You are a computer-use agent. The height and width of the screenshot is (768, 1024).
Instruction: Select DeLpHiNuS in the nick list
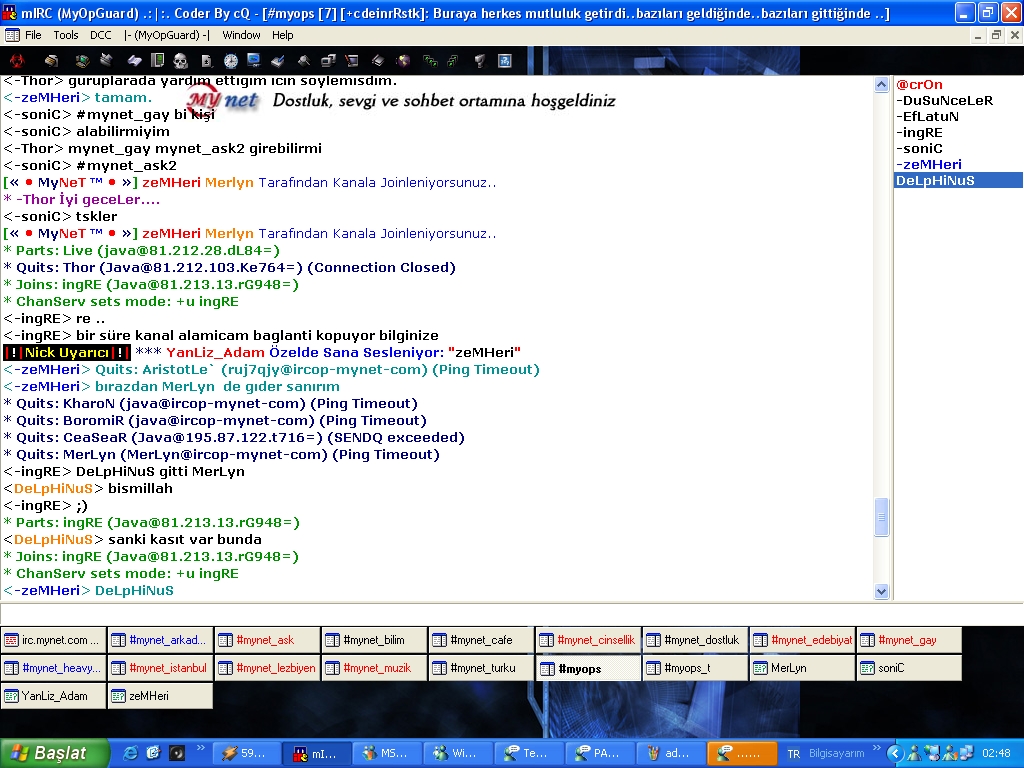957,180
